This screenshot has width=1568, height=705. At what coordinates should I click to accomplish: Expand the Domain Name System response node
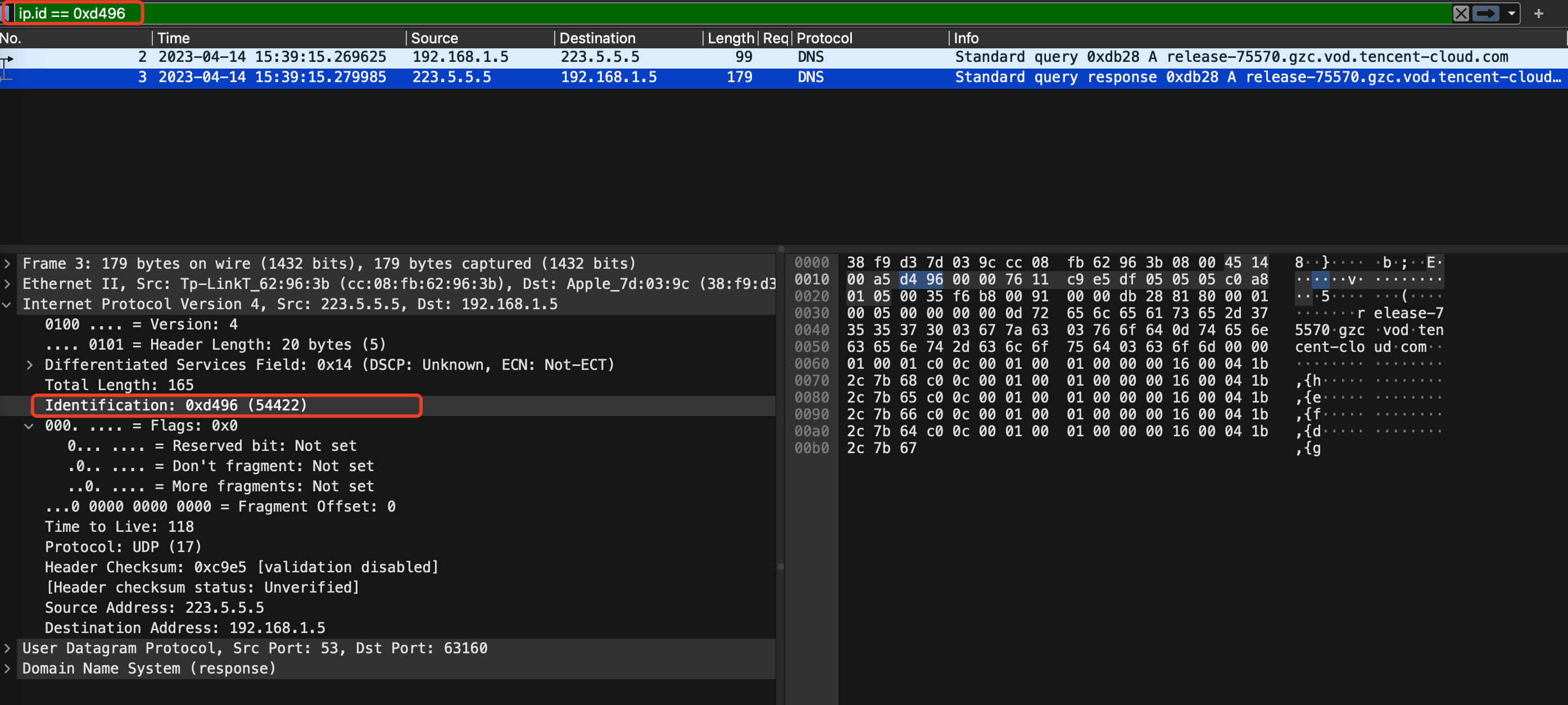point(7,668)
